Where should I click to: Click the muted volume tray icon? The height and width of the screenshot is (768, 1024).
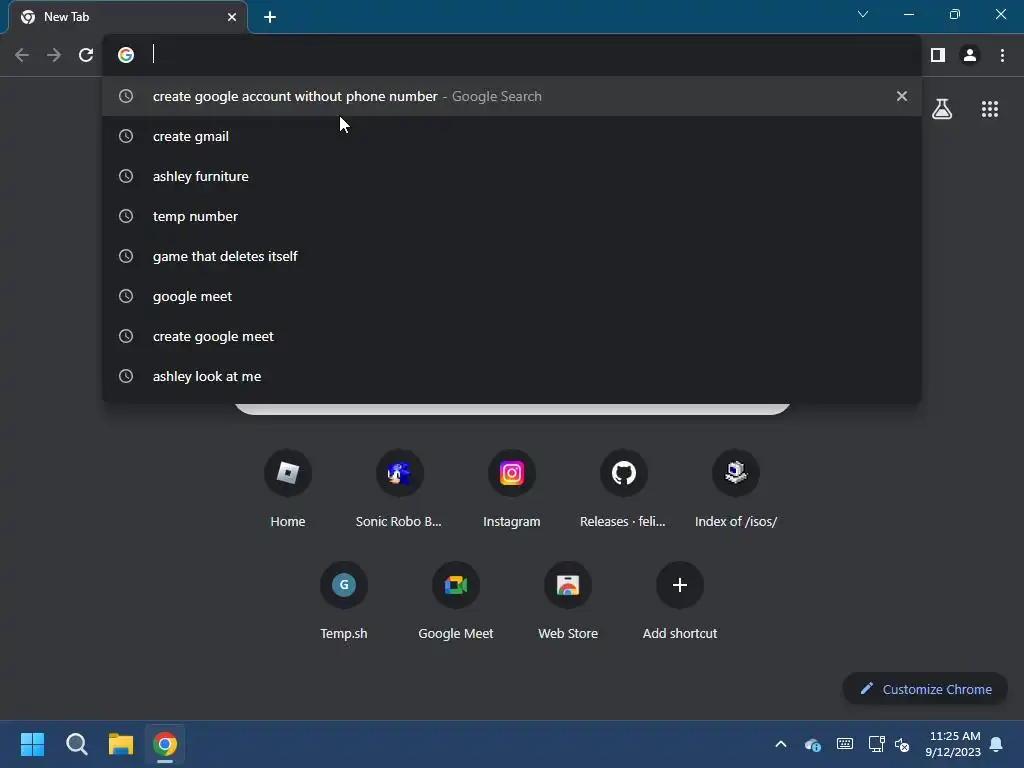[x=902, y=744]
